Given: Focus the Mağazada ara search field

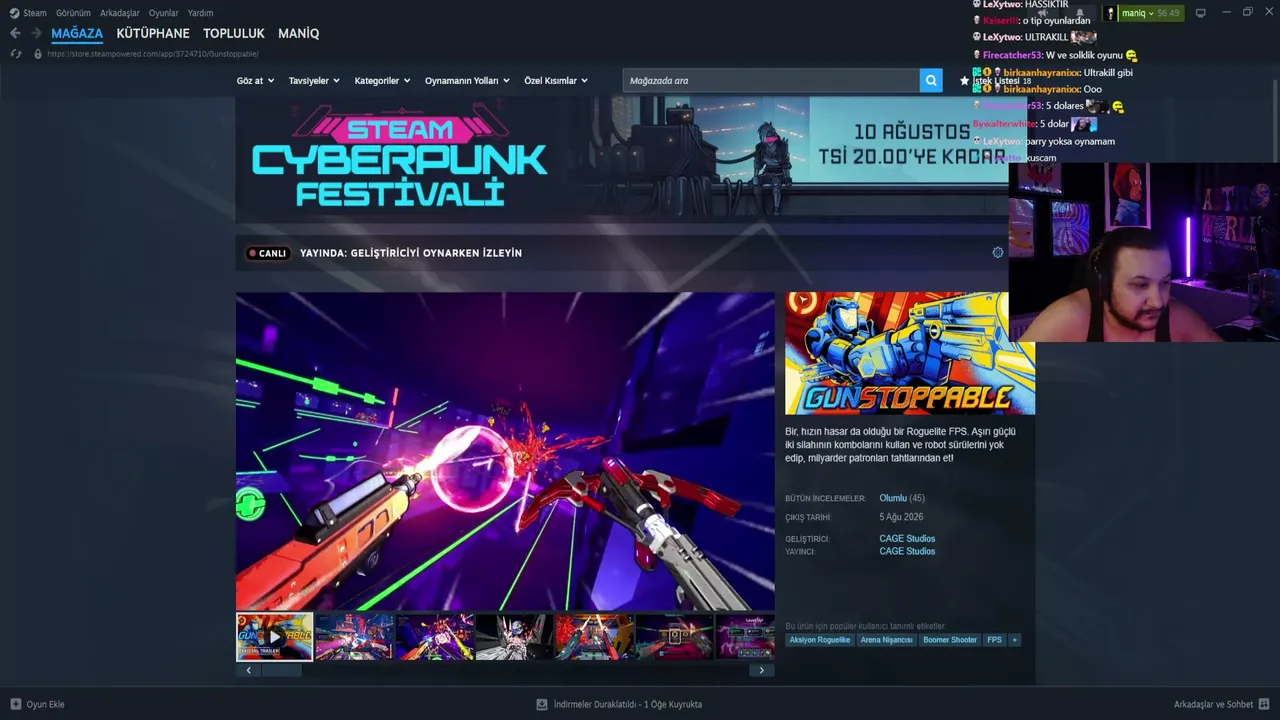Looking at the screenshot, I should click(x=771, y=80).
